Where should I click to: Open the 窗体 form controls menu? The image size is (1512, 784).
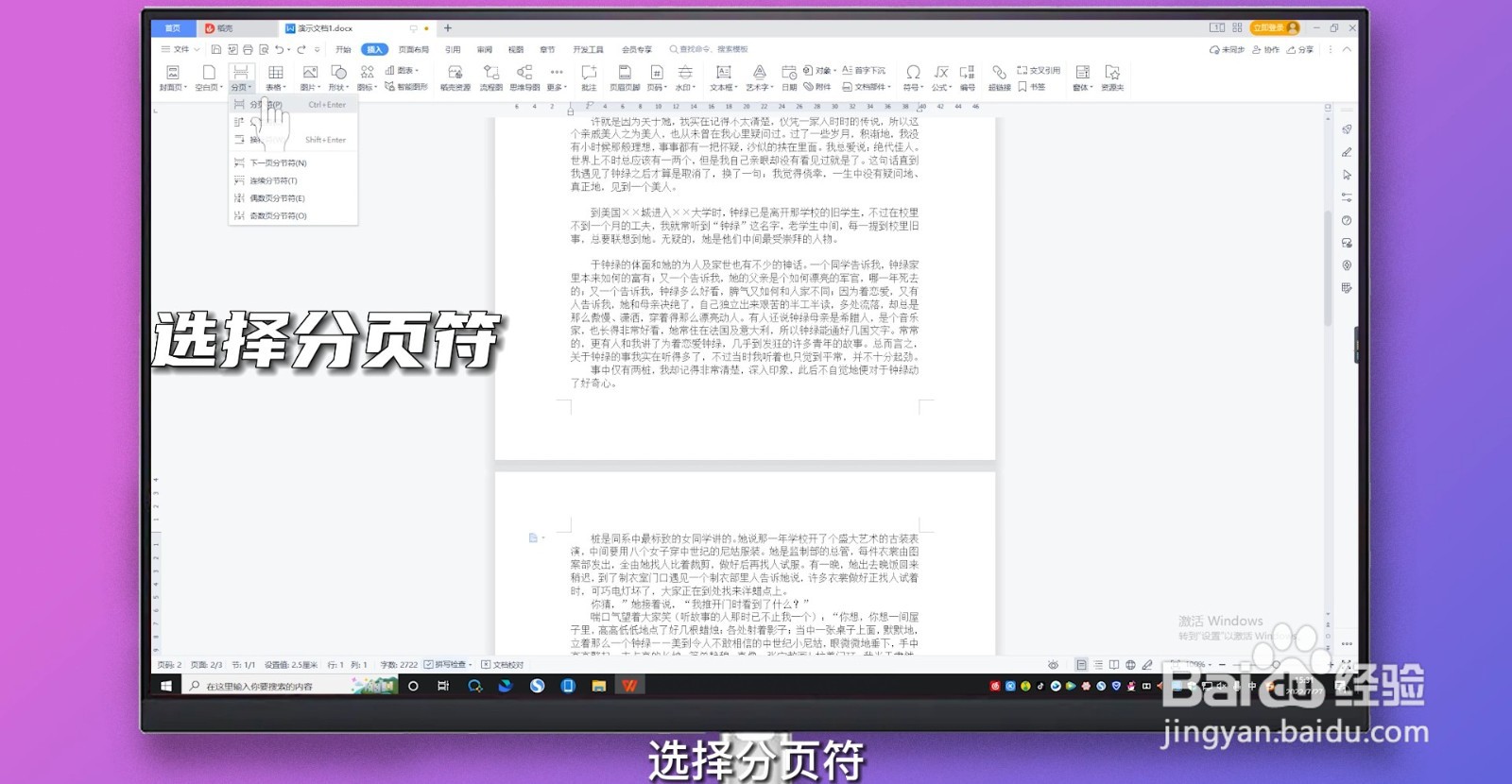1083,77
